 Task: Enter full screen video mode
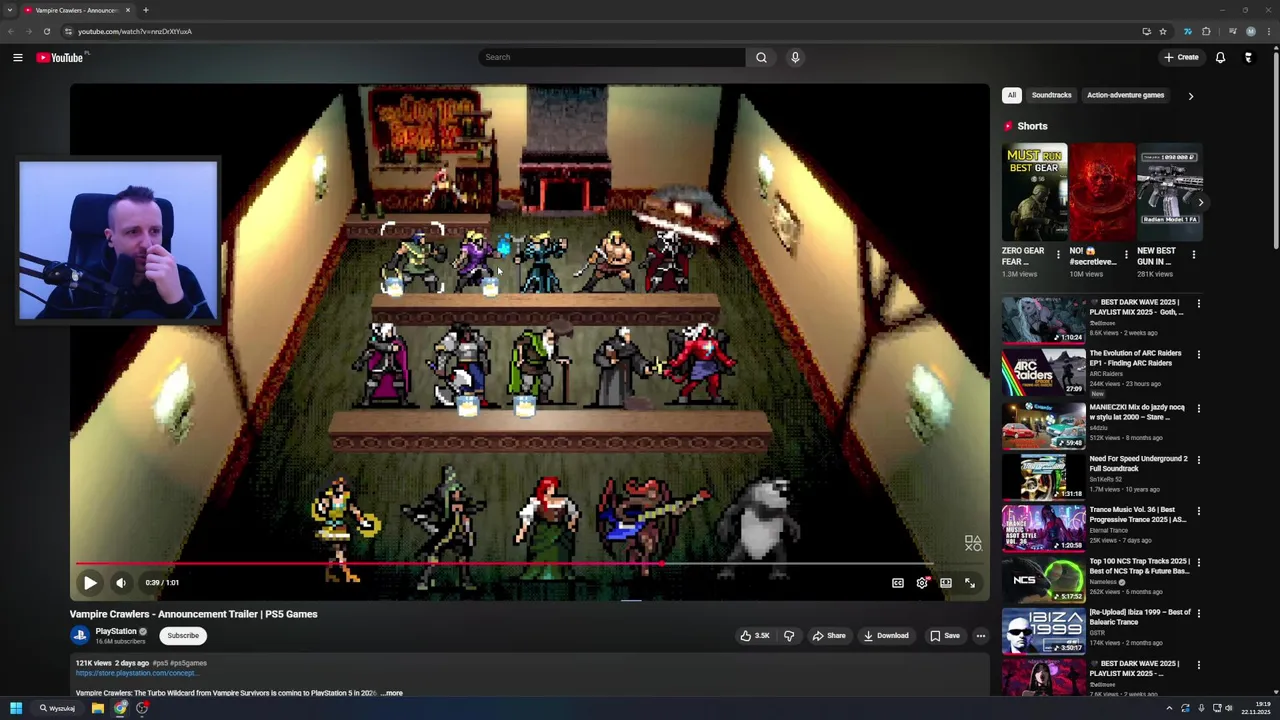pyautogui.click(x=970, y=583)
